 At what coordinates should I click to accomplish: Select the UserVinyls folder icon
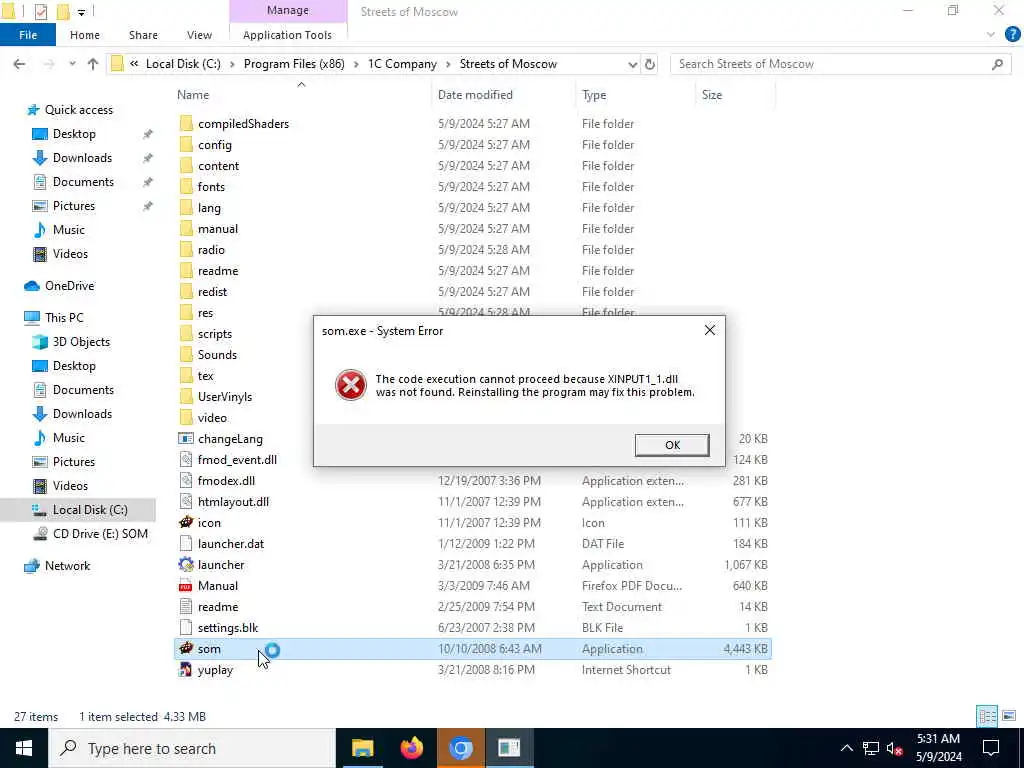click(187, 396)
